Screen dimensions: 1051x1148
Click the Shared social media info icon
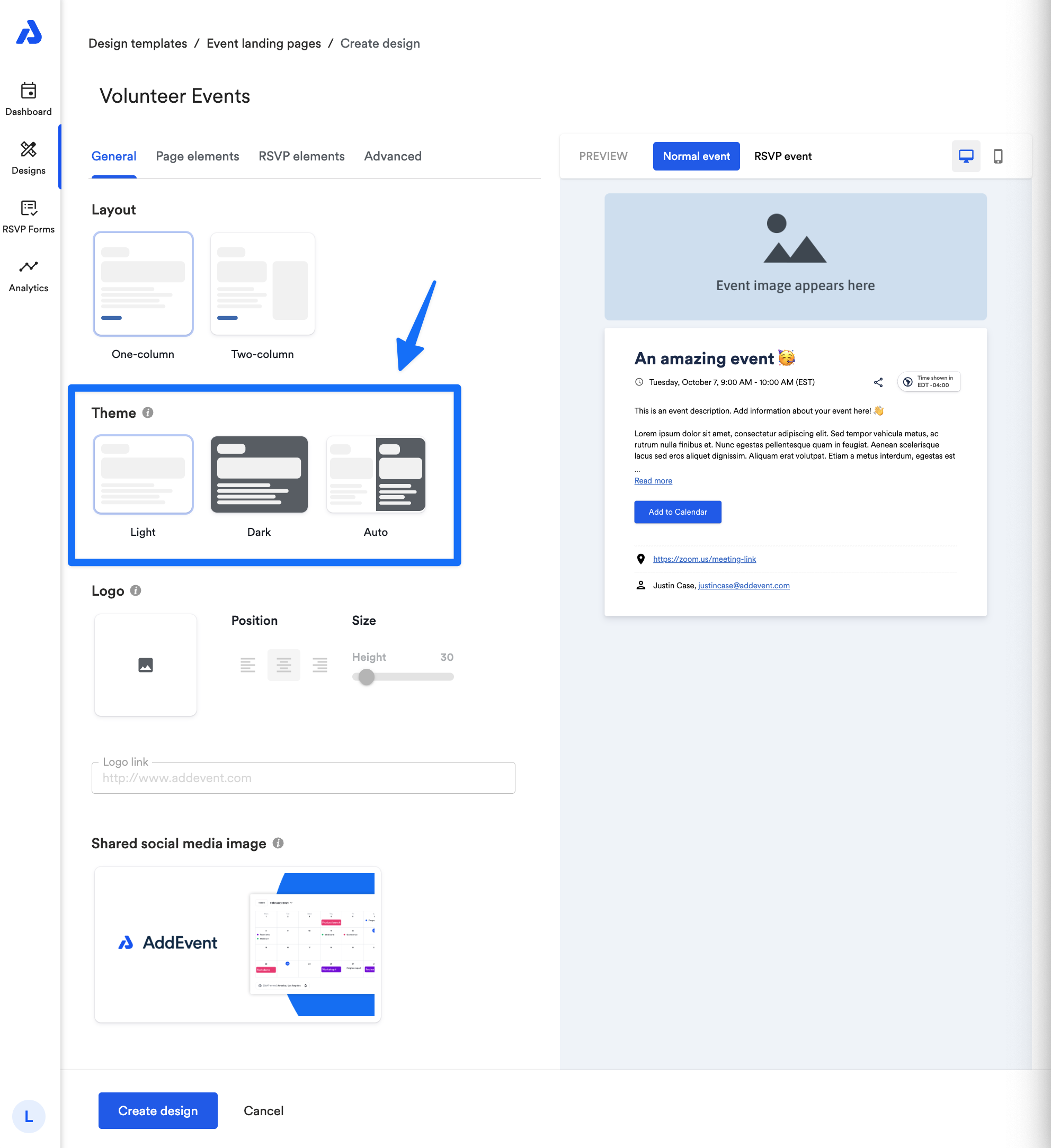click(x=278, y=843)
